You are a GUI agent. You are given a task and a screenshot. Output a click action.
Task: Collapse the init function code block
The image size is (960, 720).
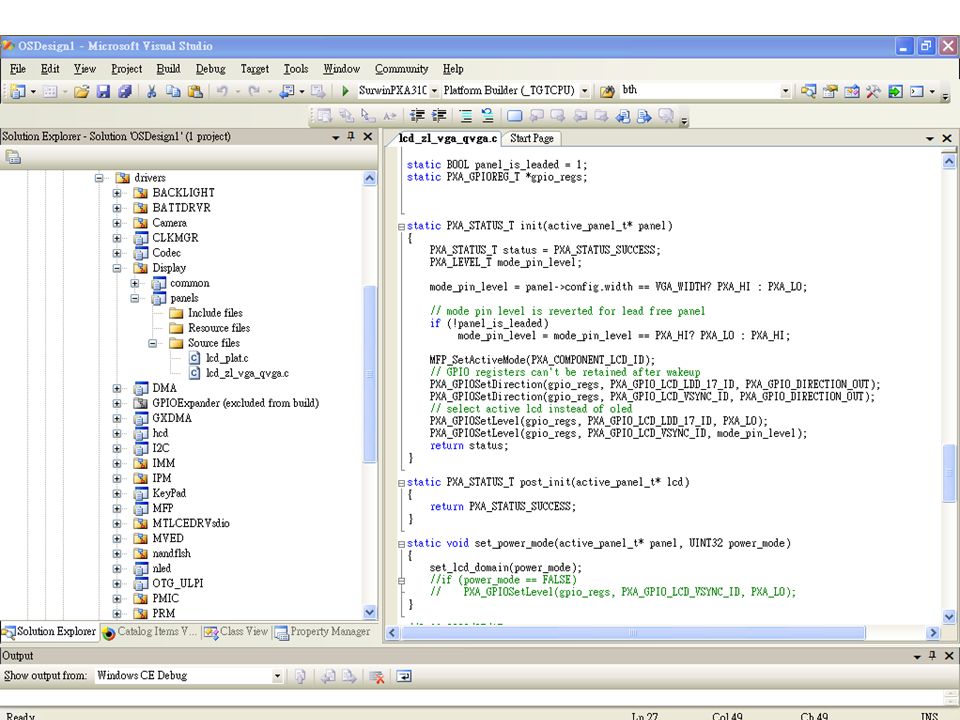coord(402,227)
